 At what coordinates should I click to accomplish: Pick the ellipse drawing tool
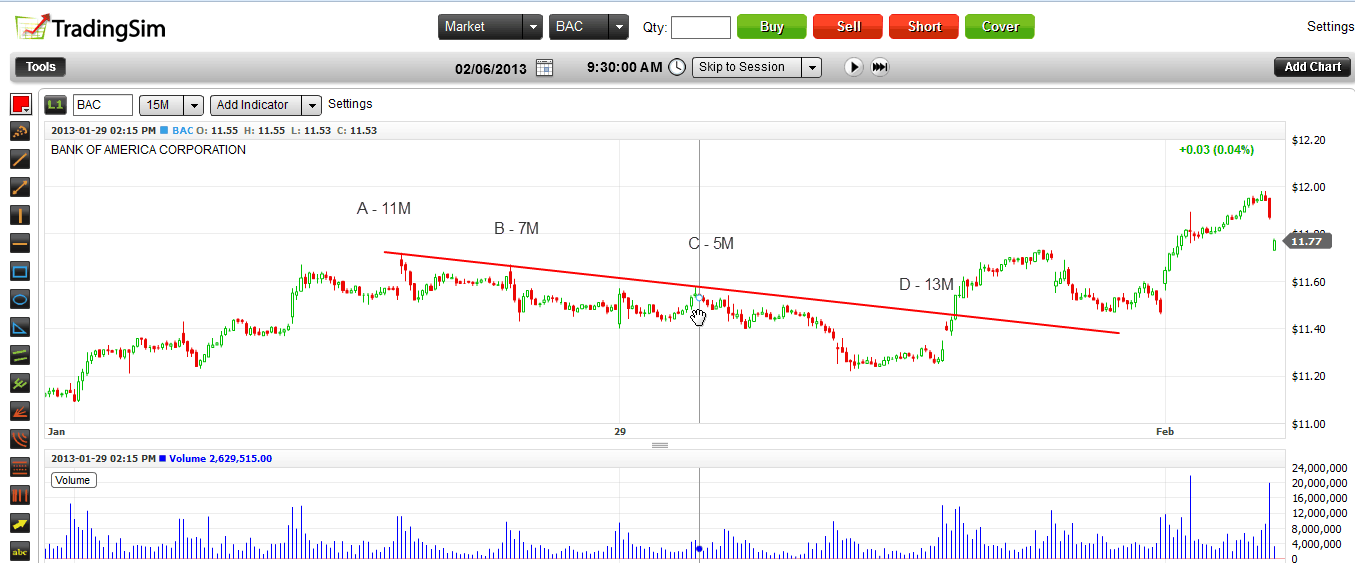pyautogui.click(x=20, y=299)
